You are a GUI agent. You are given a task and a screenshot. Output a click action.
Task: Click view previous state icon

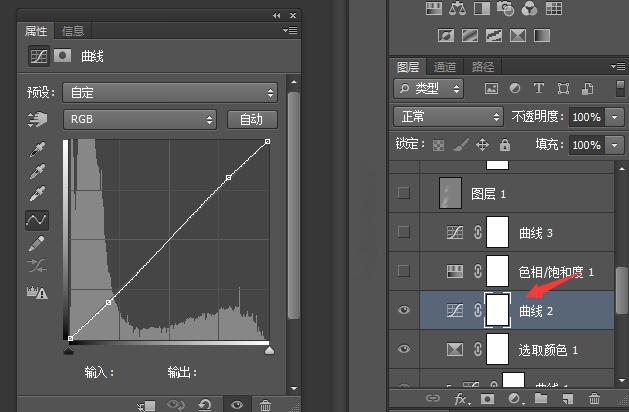176,405
